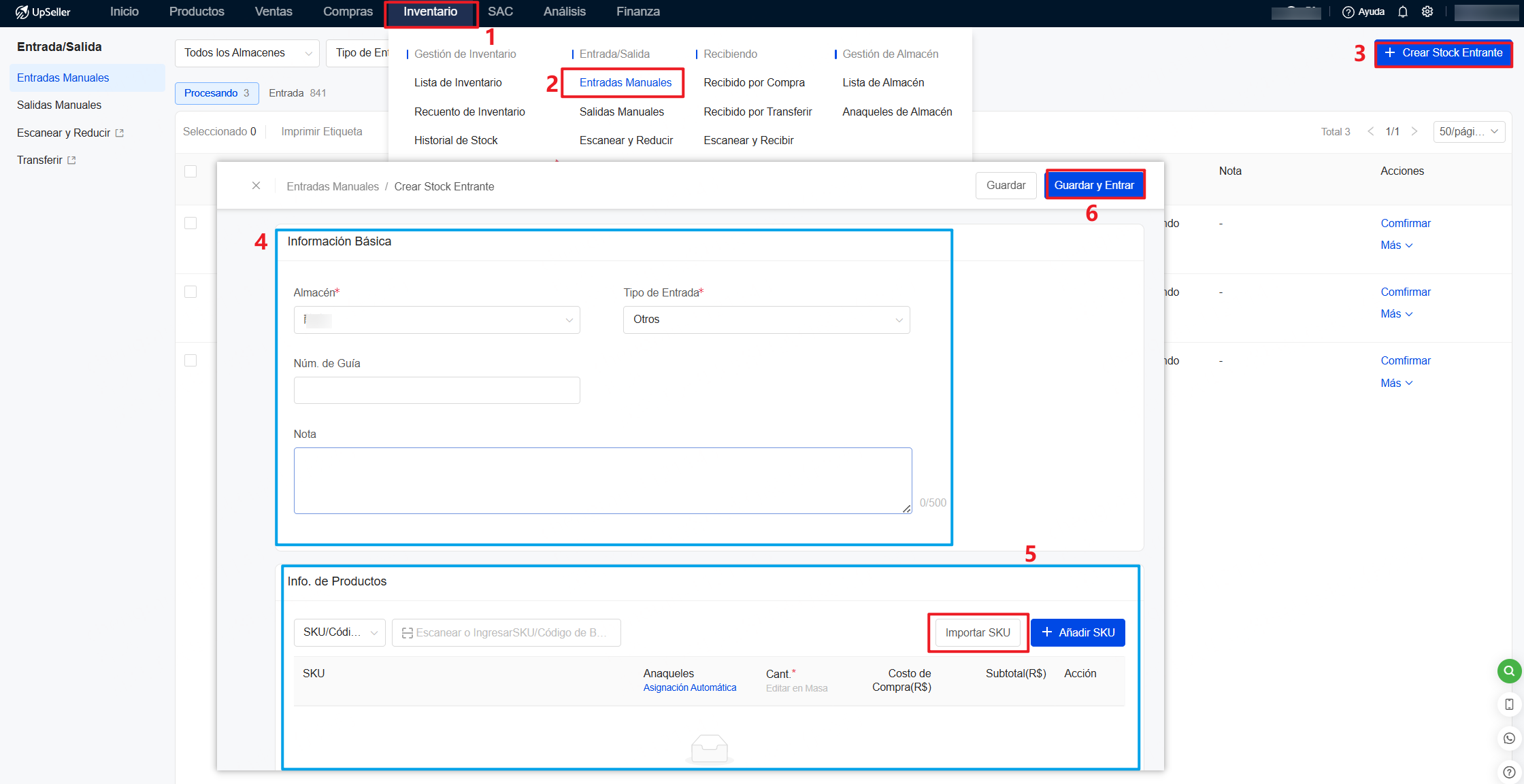Open Escanear y Reducir external link icon

pos(120,133)
